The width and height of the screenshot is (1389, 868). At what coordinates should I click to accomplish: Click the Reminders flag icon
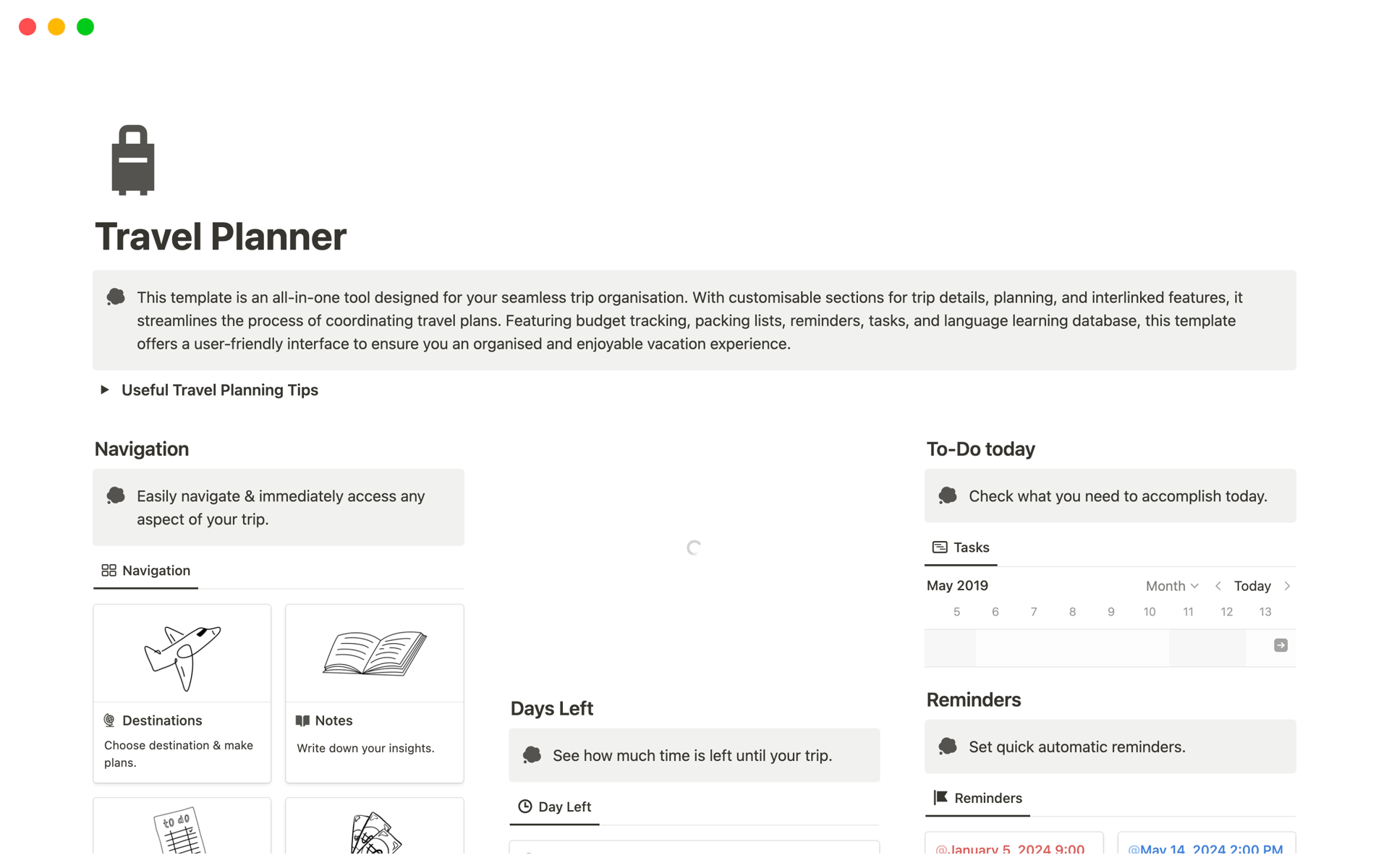(x=940, y=797)
